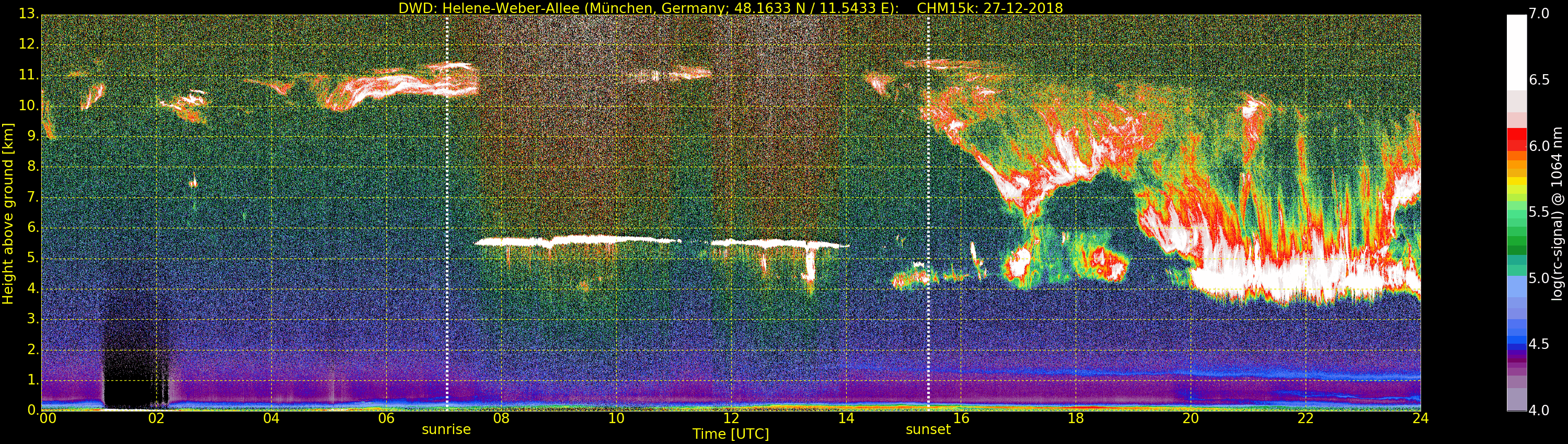1568x444 pixels.
Task: Click the "02" time axis tick label
Action: pos(156,418)
